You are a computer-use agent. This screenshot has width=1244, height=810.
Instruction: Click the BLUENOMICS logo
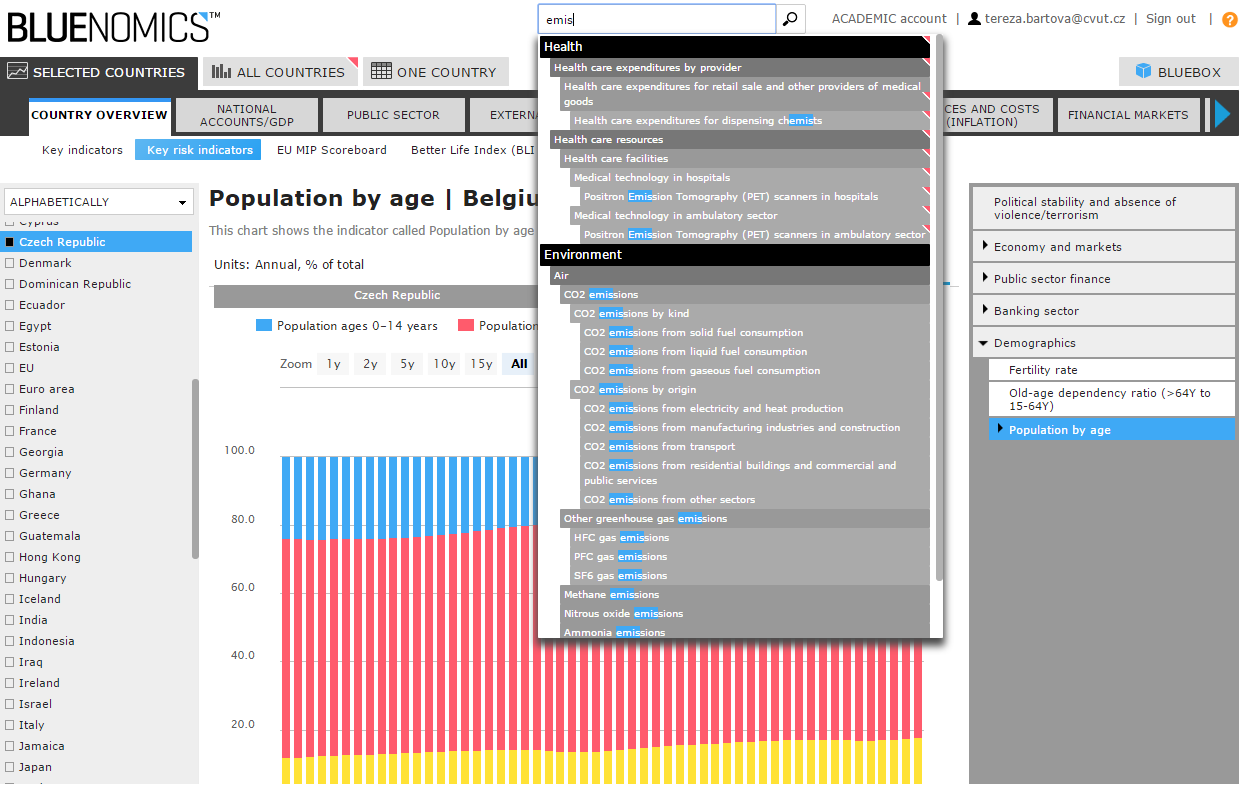[x=114, y=25]
